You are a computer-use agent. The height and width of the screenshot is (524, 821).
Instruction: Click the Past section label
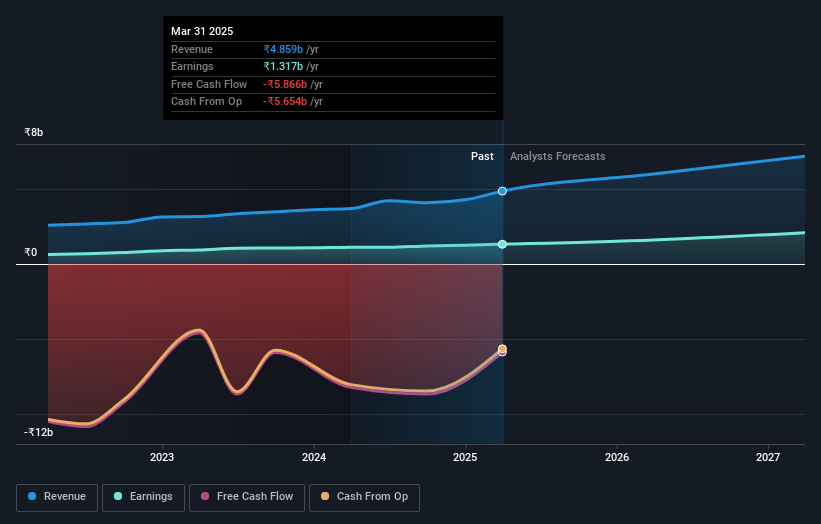482,156
